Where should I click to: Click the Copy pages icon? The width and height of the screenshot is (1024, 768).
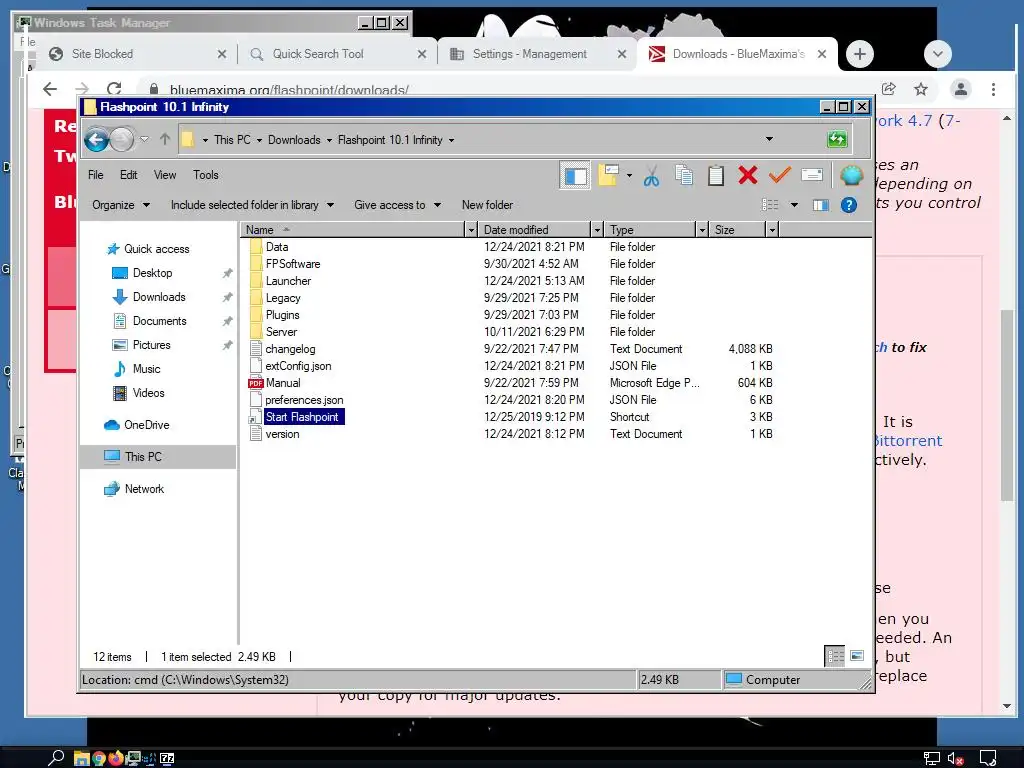tap(684, 176)
